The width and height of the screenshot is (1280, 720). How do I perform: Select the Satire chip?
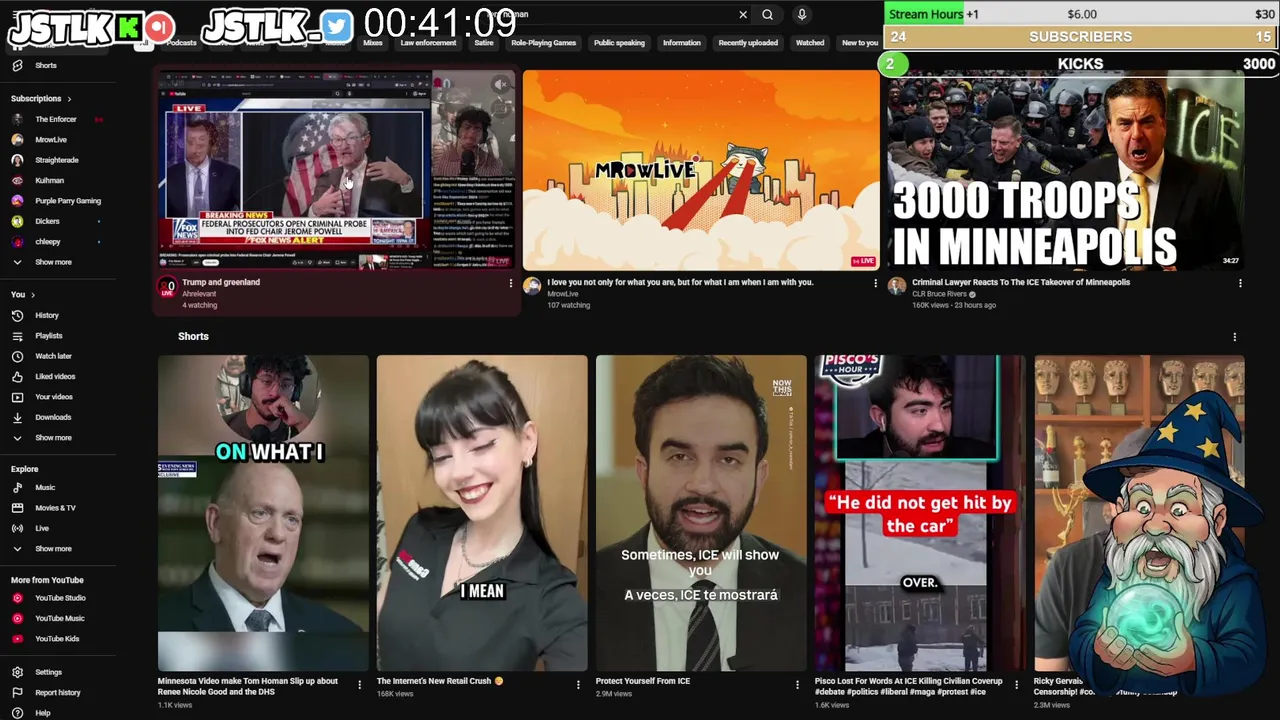[x=484, y=43]
